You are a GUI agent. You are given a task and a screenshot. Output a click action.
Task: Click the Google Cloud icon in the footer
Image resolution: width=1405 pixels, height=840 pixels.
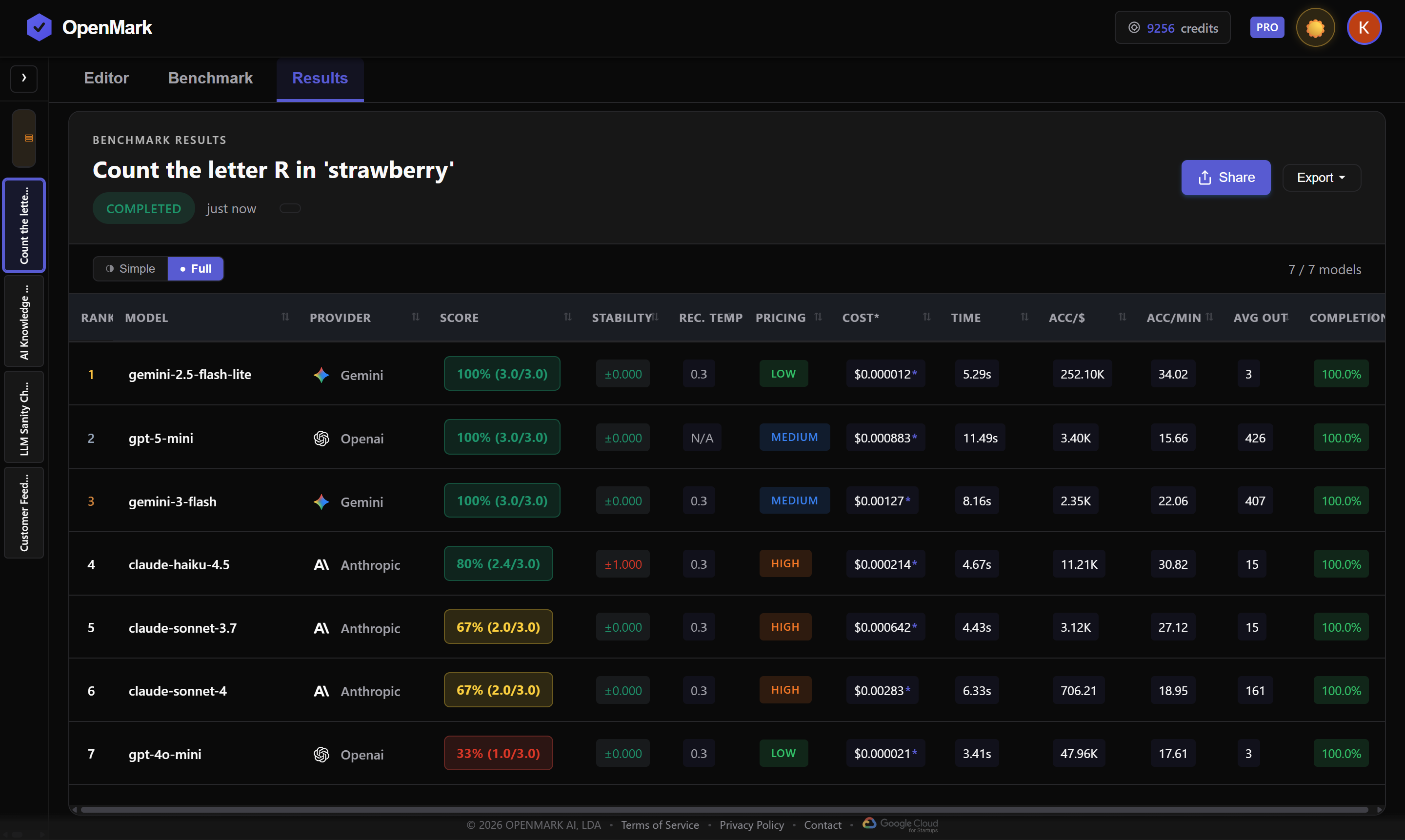[x=871, y=824]
